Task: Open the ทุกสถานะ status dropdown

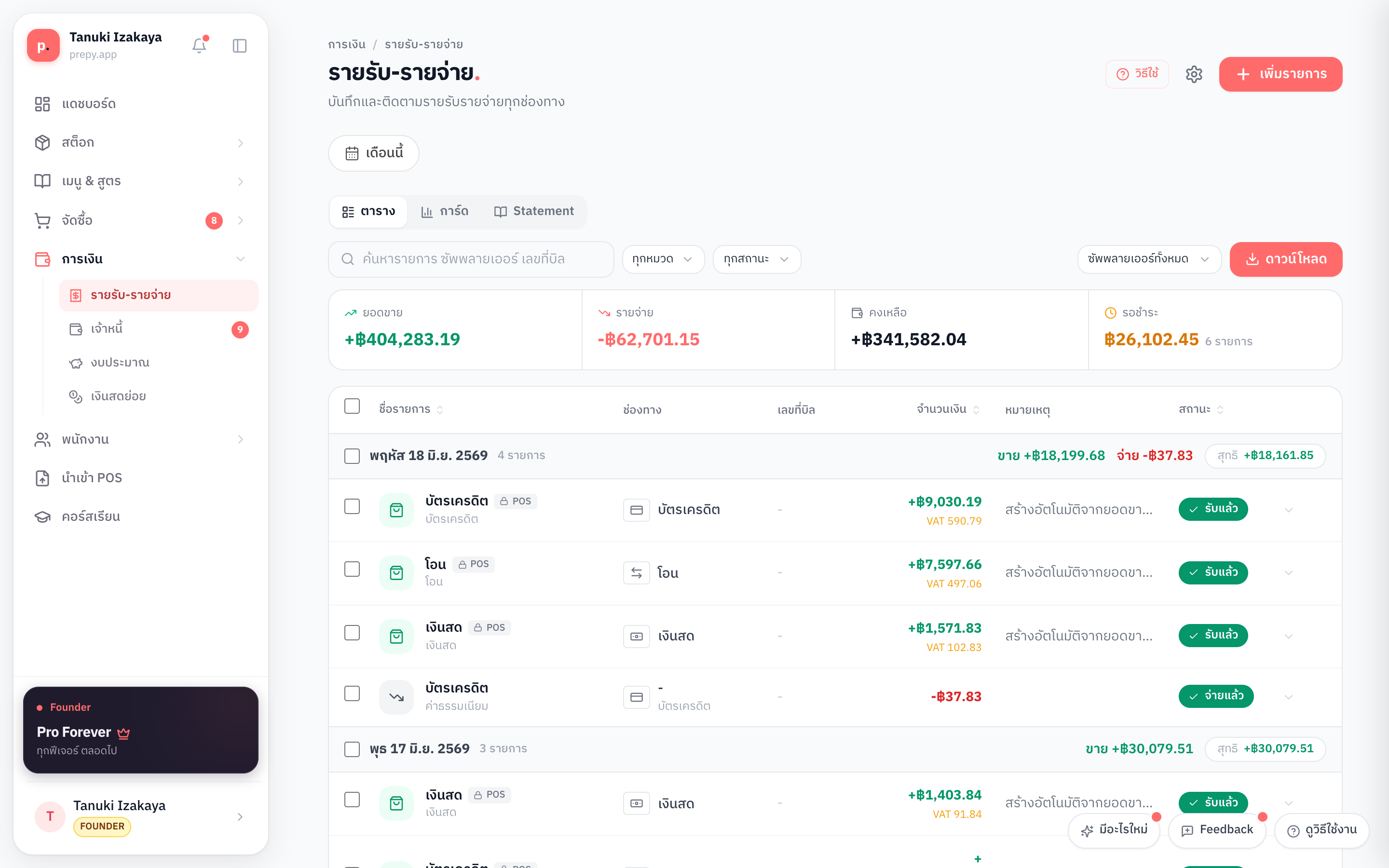Action: (x=757, y=259)
